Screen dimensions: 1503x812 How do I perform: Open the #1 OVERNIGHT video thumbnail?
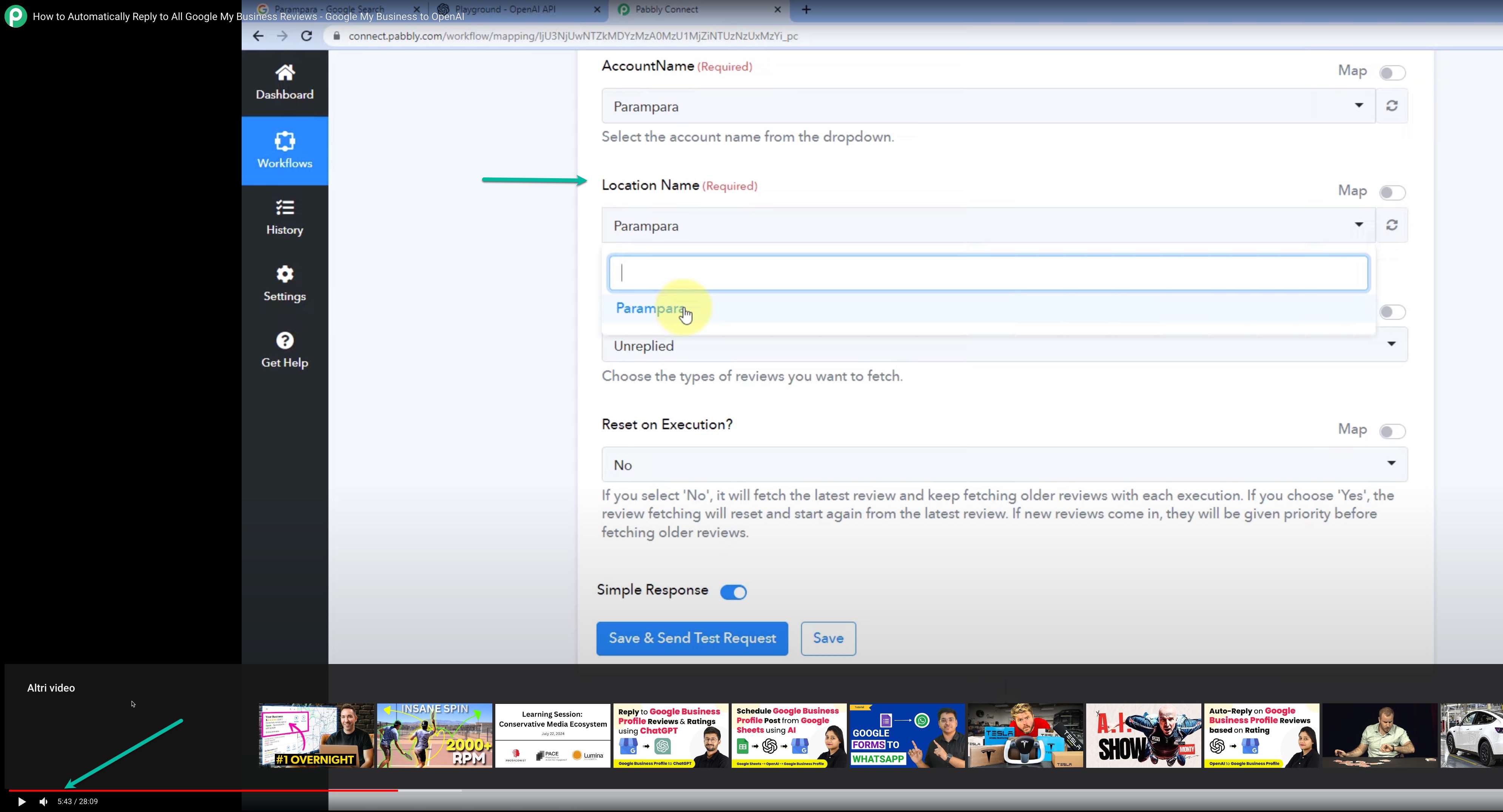317,736
